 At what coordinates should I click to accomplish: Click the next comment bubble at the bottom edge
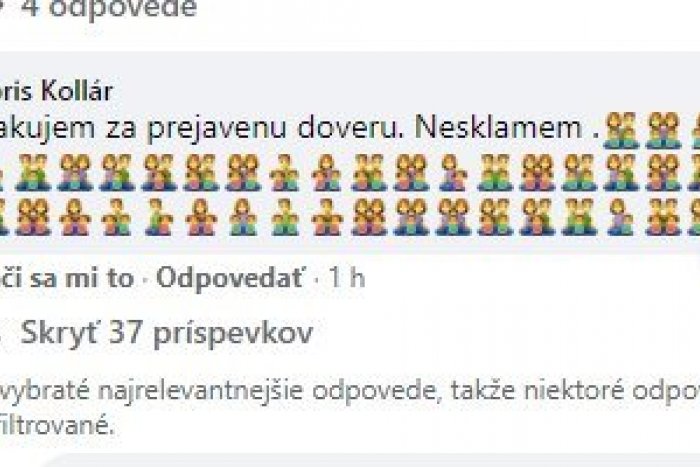click(371, 461)
